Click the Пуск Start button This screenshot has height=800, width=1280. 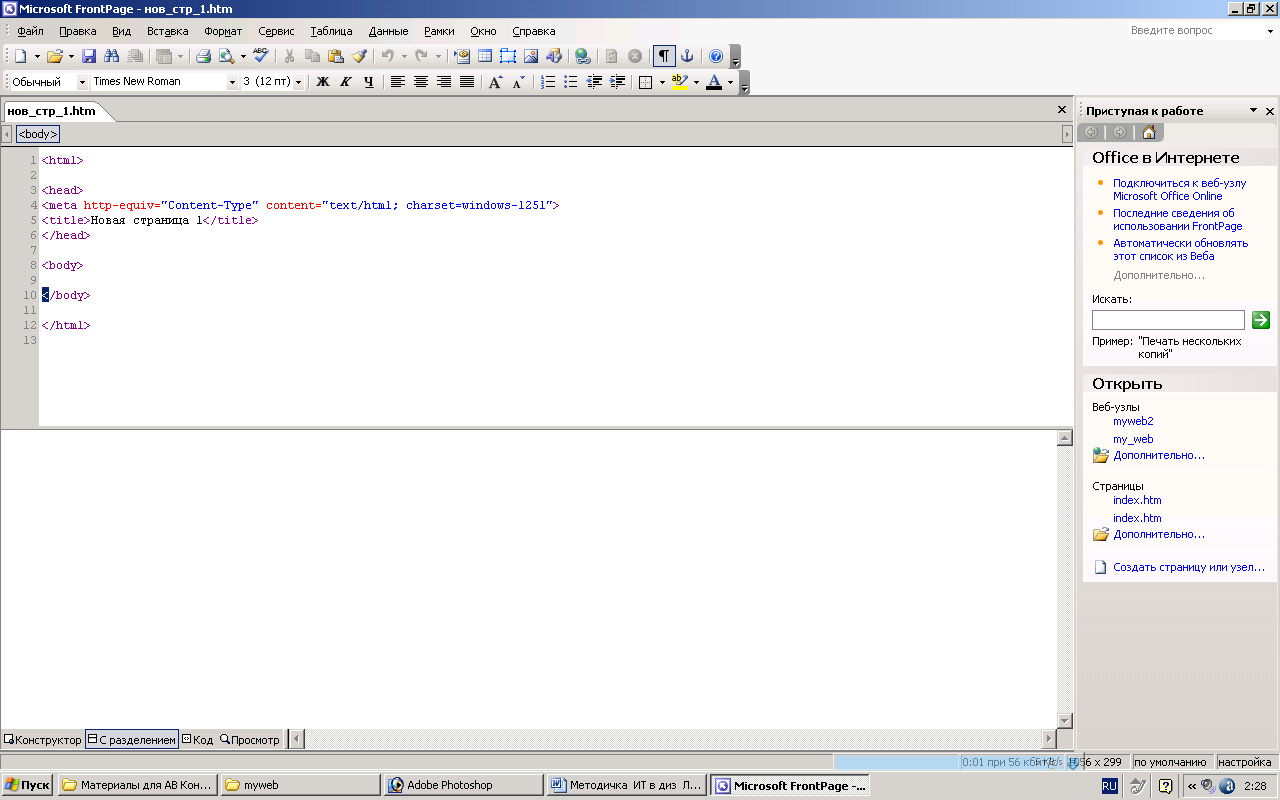pyautogui.click(x=28, y=785)
